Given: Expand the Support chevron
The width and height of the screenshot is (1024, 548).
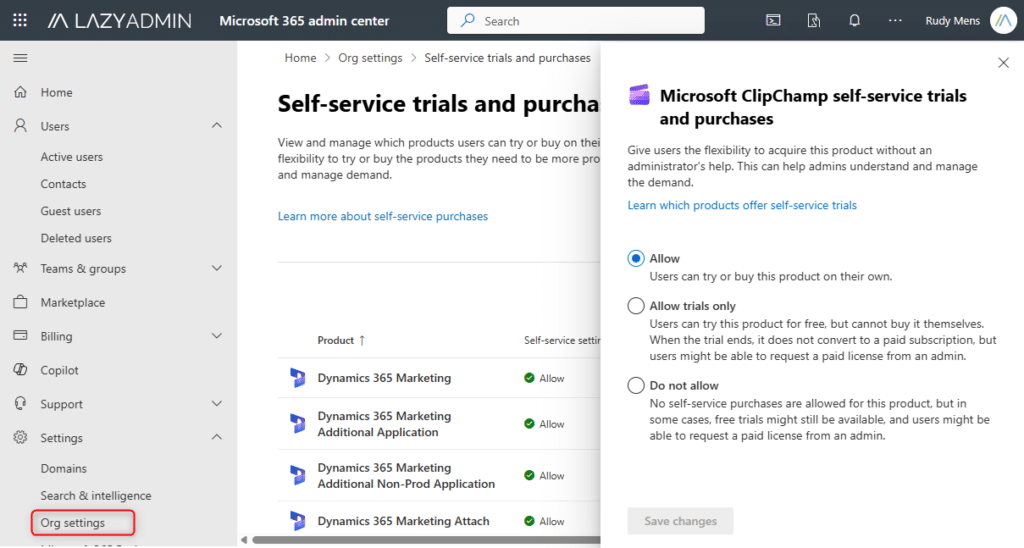Looking at the screenshot, I should pos(217,404).
